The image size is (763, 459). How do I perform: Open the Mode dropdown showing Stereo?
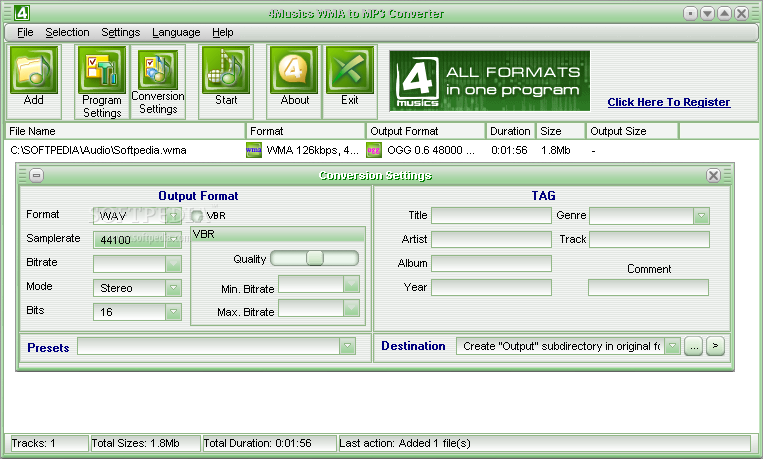[173, 288]
